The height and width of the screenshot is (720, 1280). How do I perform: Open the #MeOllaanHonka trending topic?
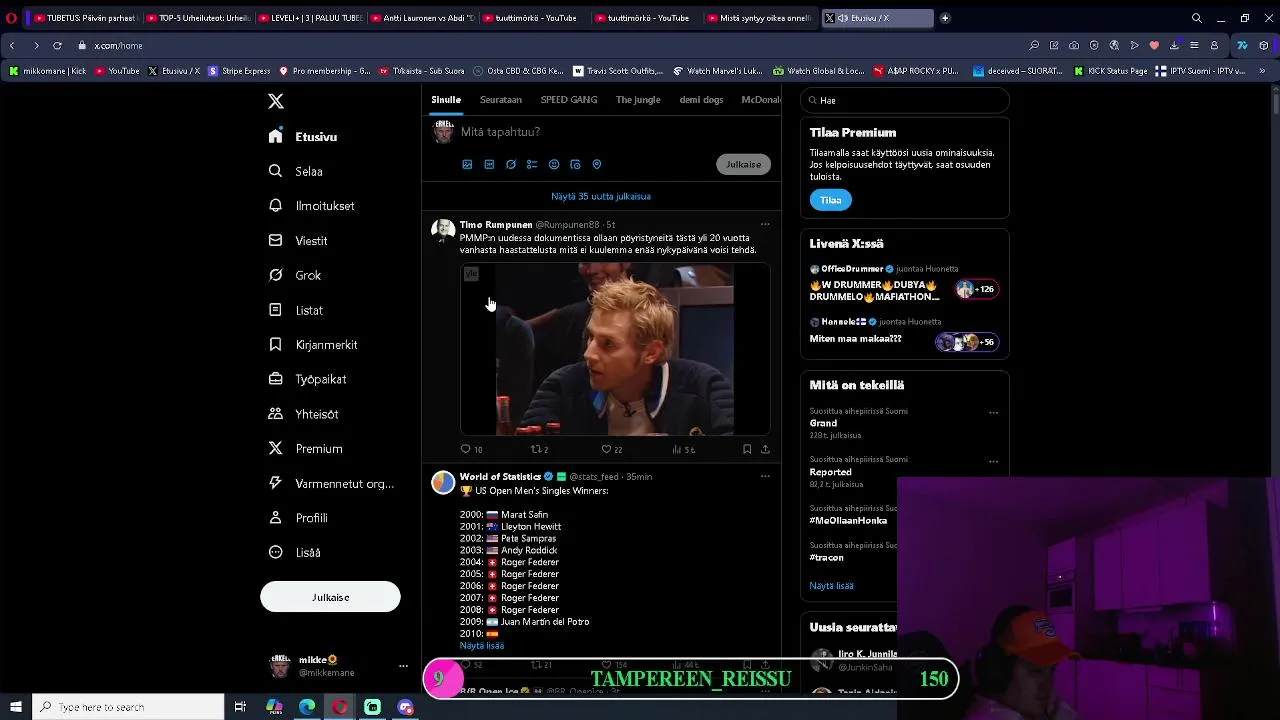[848, 521]
